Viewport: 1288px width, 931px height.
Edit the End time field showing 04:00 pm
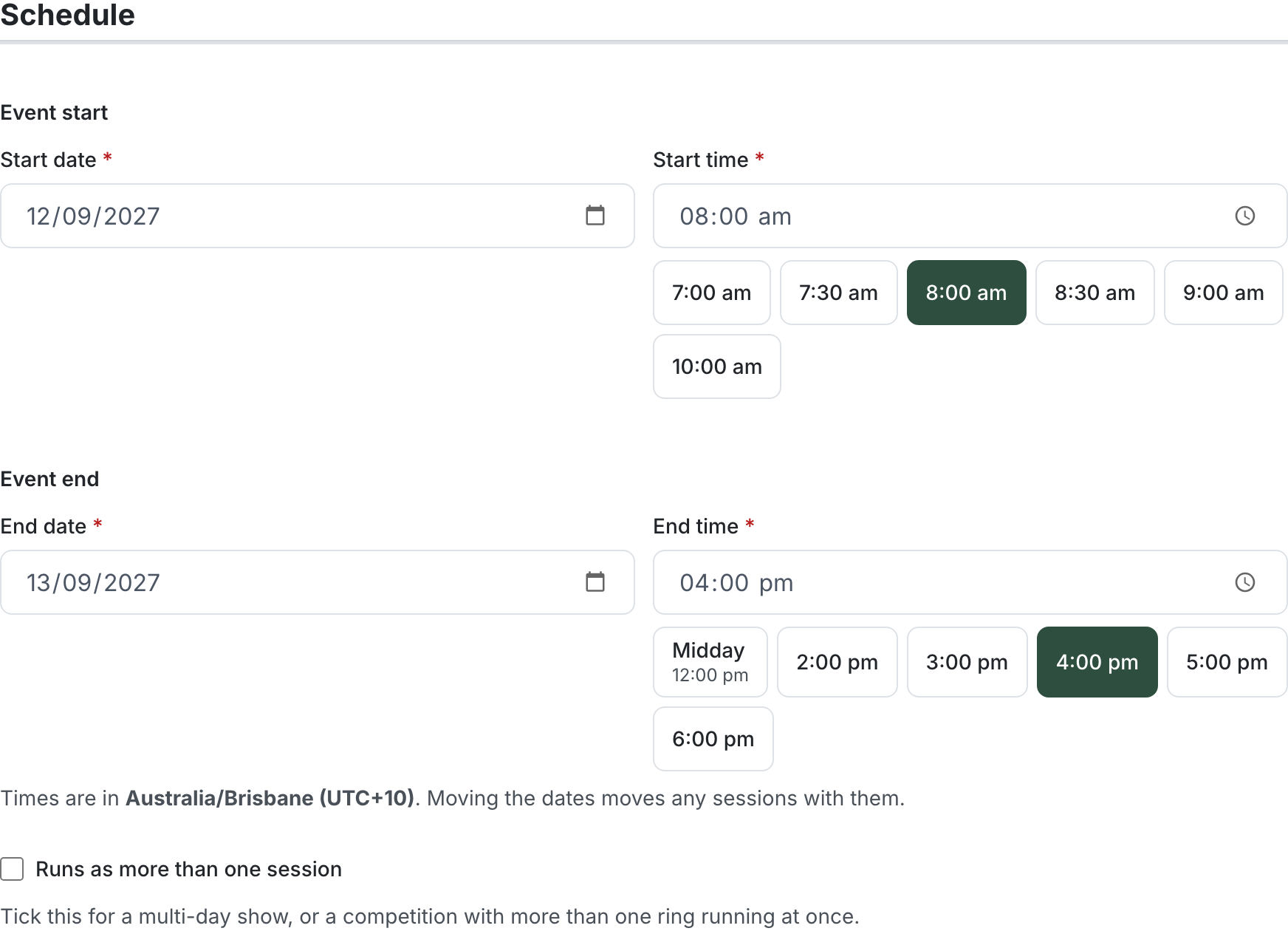coord(970,582)
